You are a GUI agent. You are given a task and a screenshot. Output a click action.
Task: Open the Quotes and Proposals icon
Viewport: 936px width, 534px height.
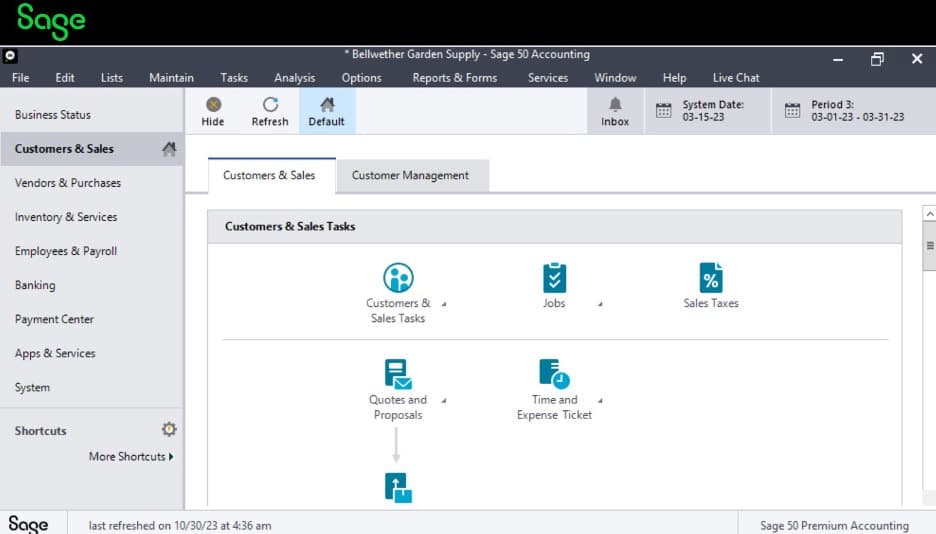click(398, 374)
